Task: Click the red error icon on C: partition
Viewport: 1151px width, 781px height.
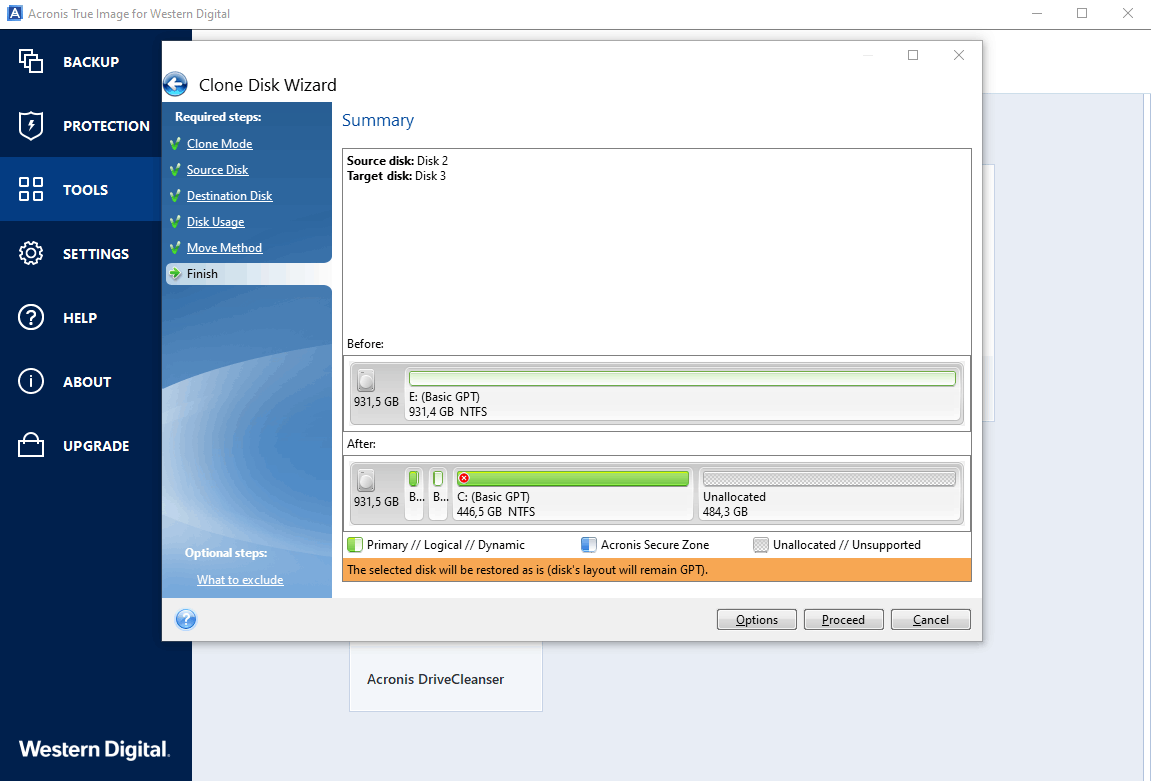Action: pyautogui.click(x=464, y=478)
